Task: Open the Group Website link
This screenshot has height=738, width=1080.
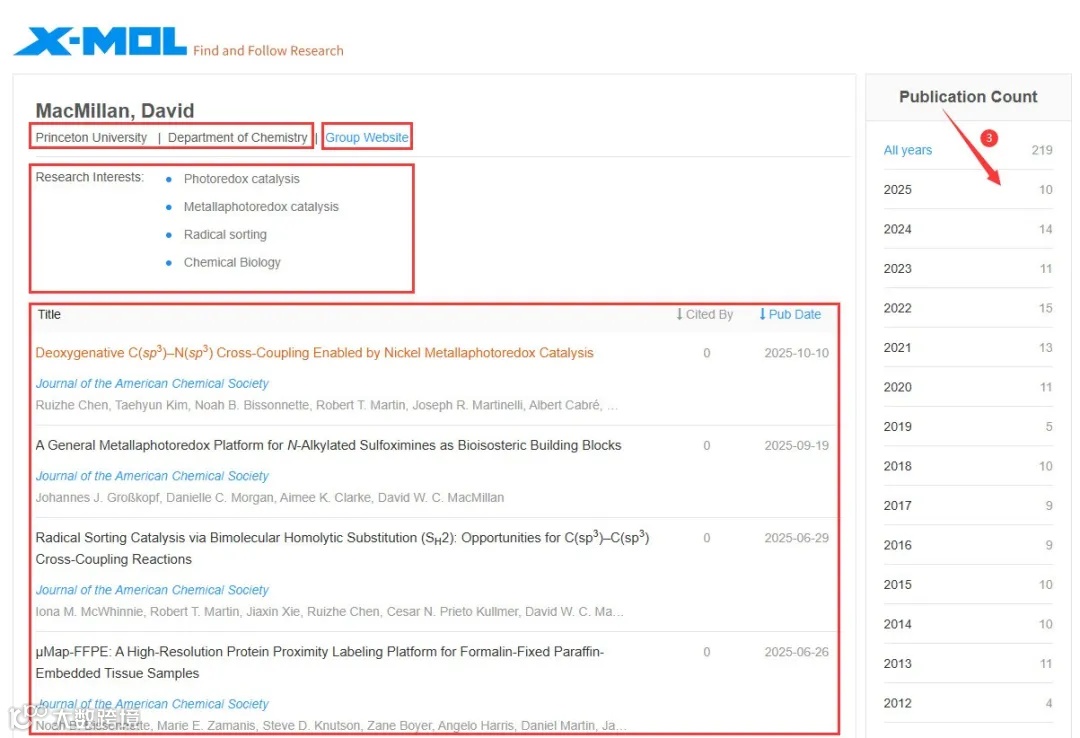Action: coord(366,137)
